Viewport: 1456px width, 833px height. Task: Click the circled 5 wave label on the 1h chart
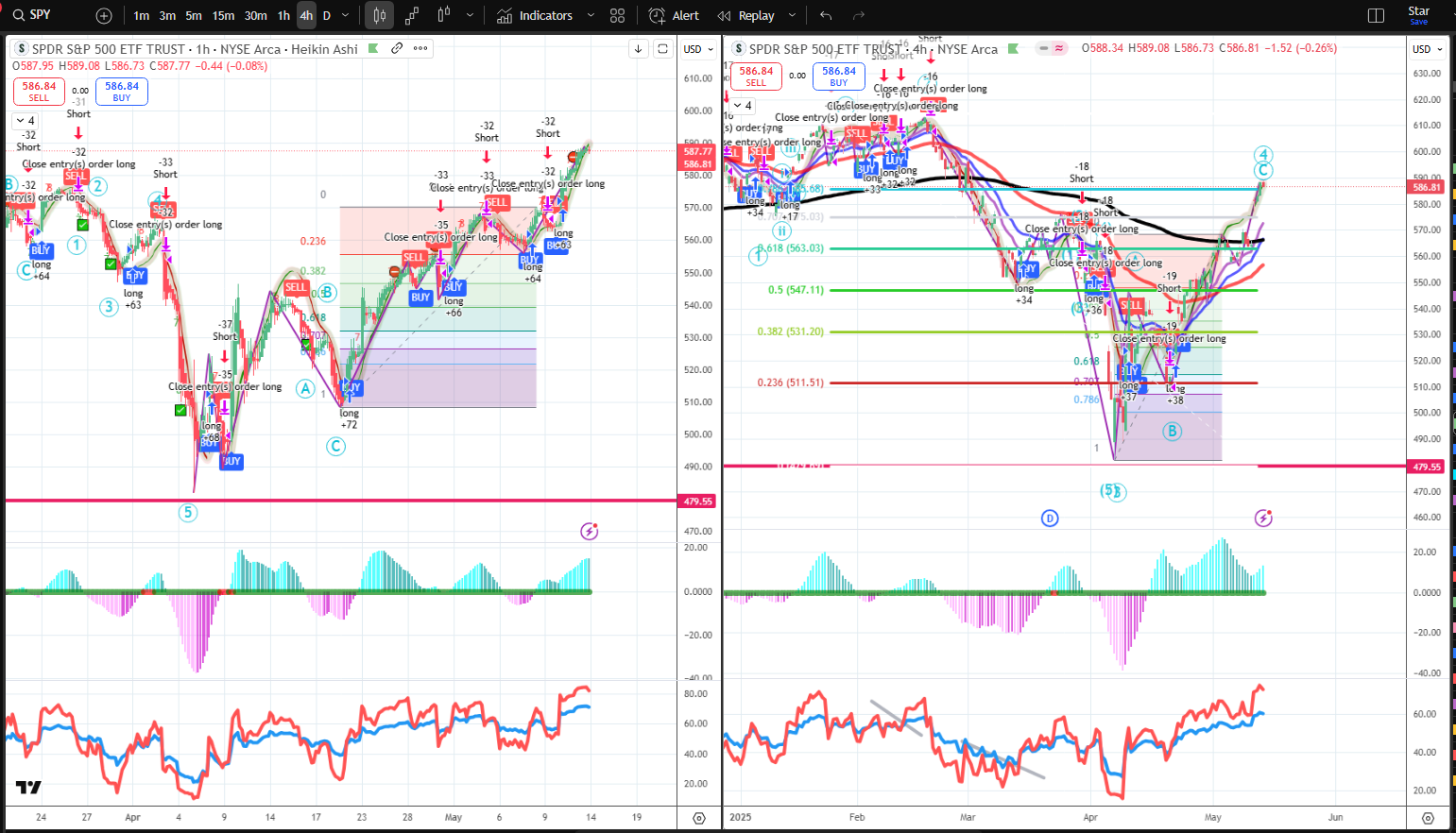click(189, 513)
